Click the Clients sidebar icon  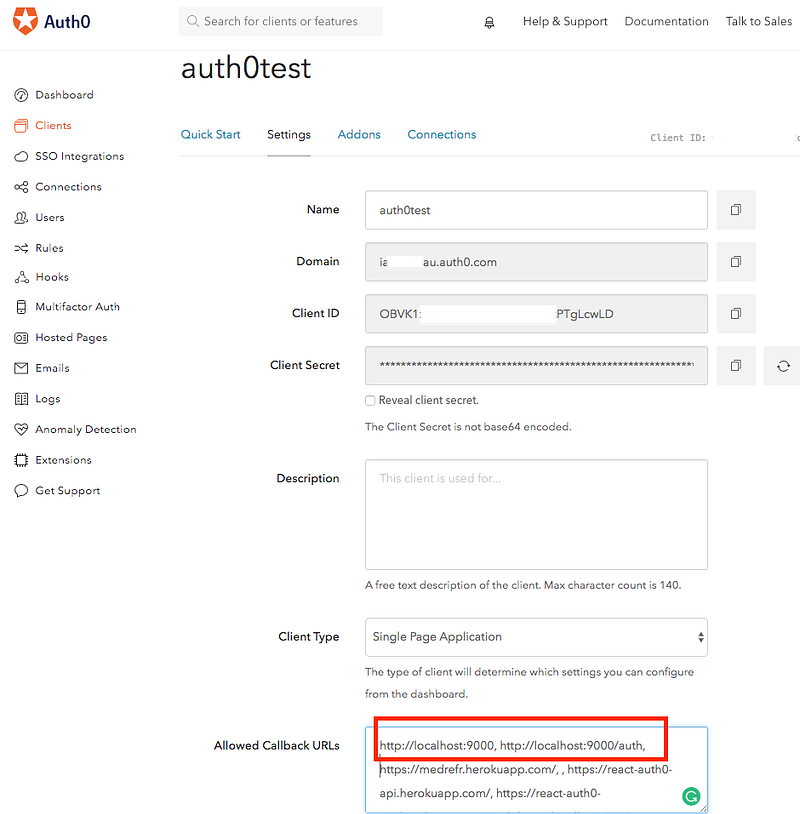pos(21,126)
